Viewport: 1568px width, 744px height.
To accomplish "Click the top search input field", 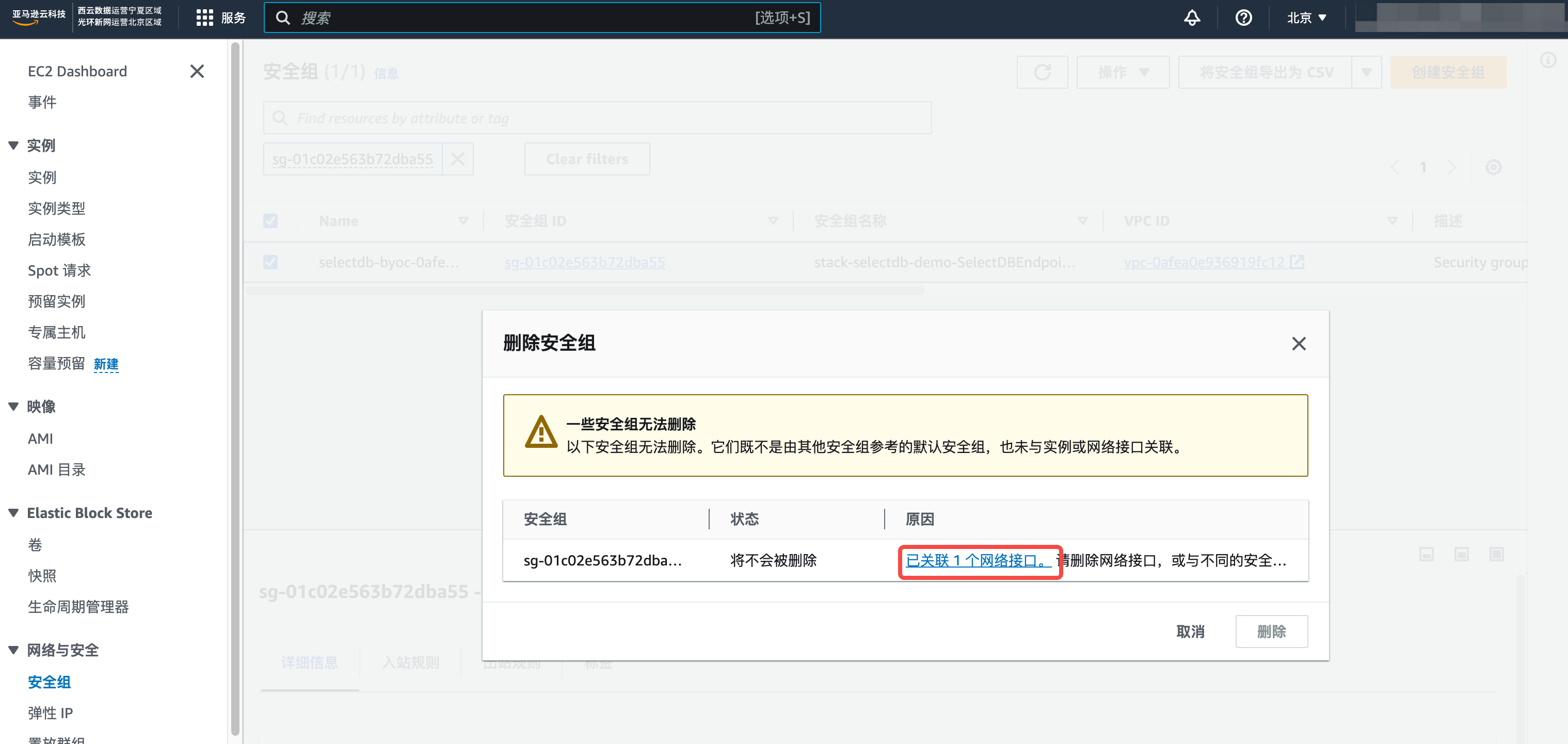I will click(542, 18).
